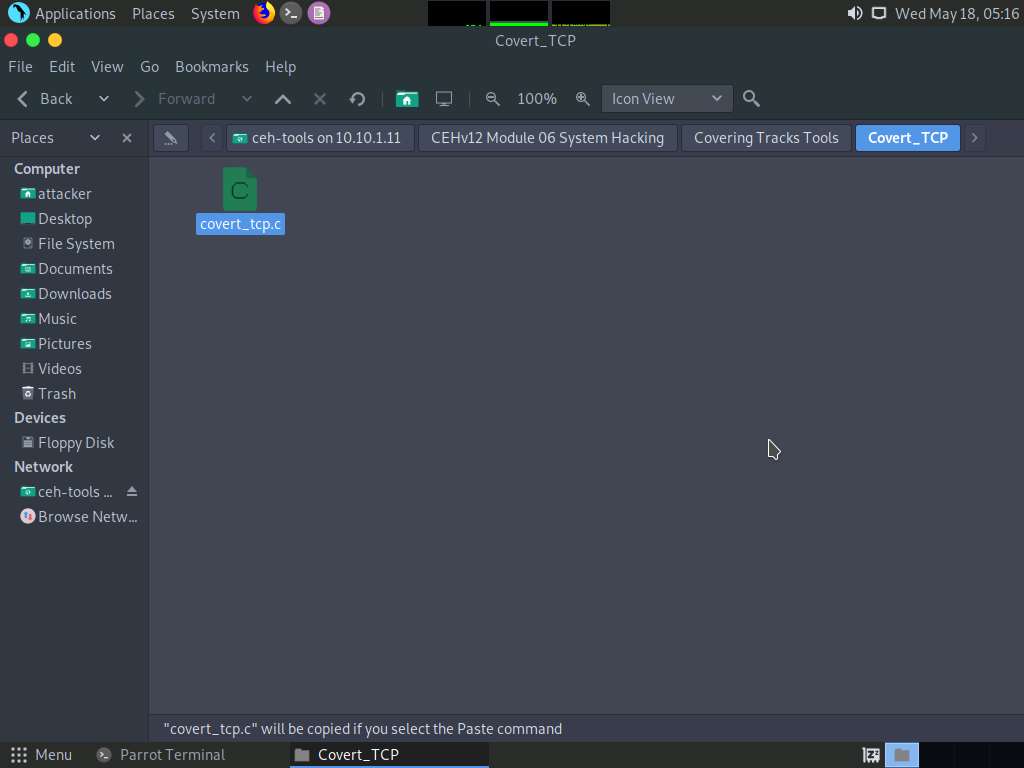Image resolution: width=1024 pixels, height=768 pixels.
Task: Open the Edit menu
Action: pos(62,67)
